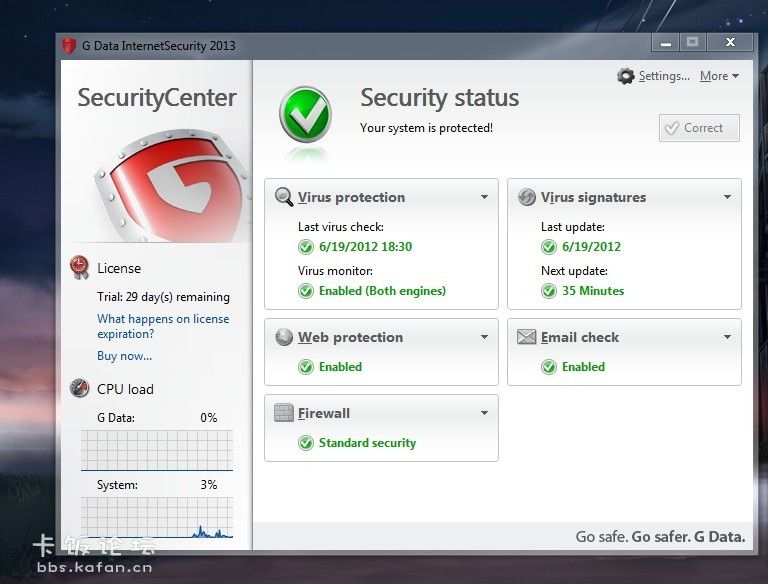768x584 pixels.
Task: Expand the Virus signatures dropdown arrow
Action: 727,197
